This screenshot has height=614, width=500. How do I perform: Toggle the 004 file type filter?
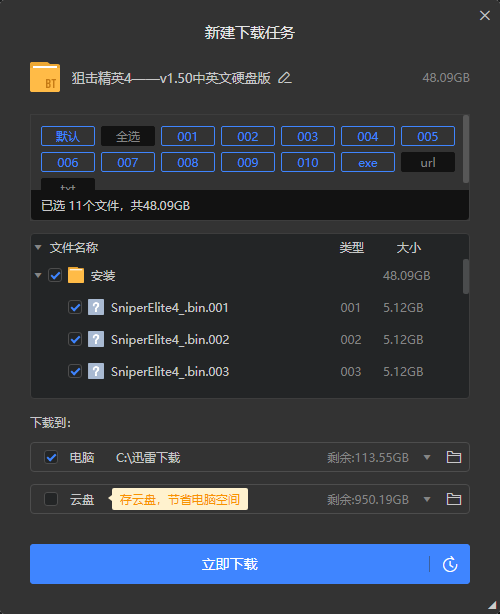pos(368,136)
